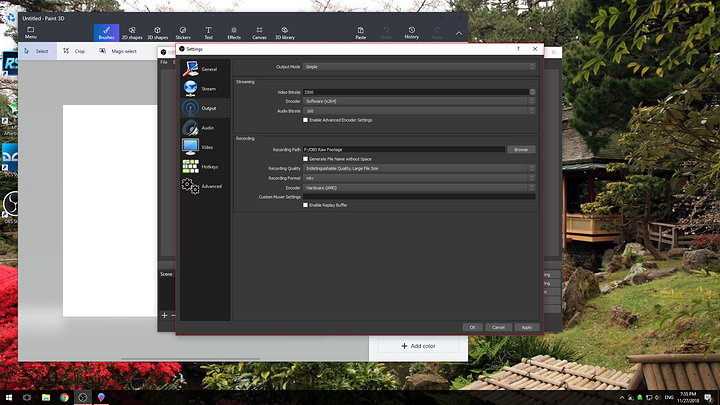This screenshot has height=405, width=720.
Task: Expand the Recording Format dropdown
Action: (x=419, y=178)
